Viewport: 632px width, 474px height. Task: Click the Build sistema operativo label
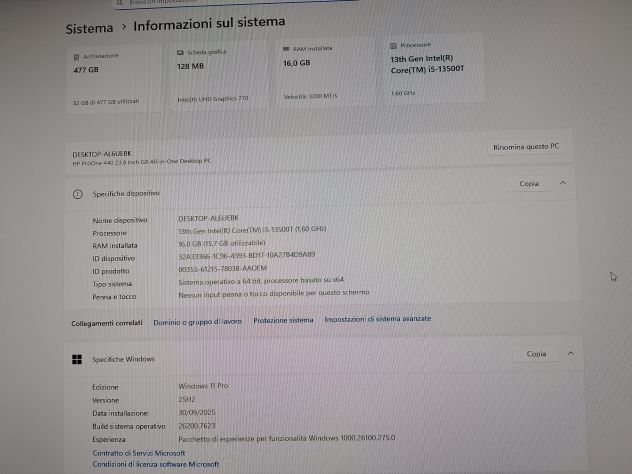pyautogui.click(x=129, y=426)
